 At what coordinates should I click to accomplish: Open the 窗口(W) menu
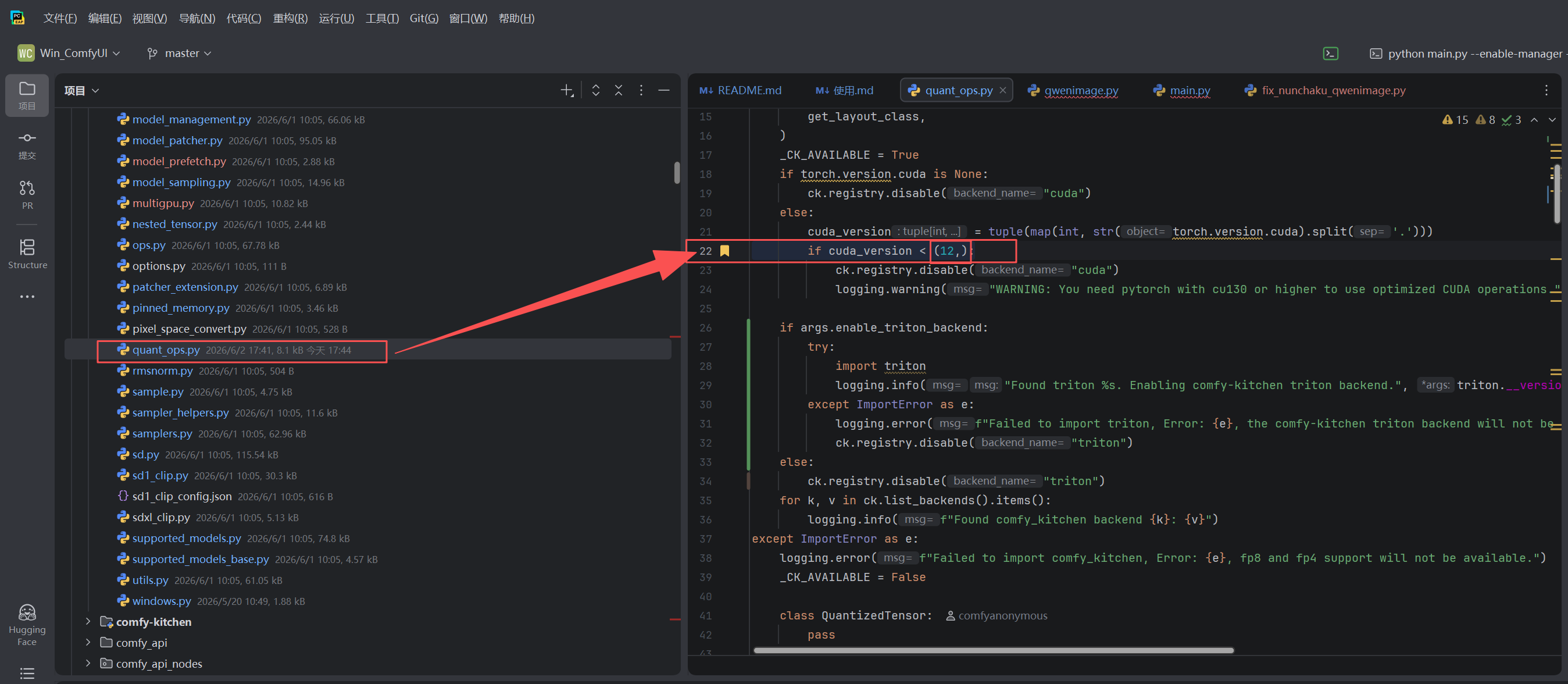coord(468,18)
